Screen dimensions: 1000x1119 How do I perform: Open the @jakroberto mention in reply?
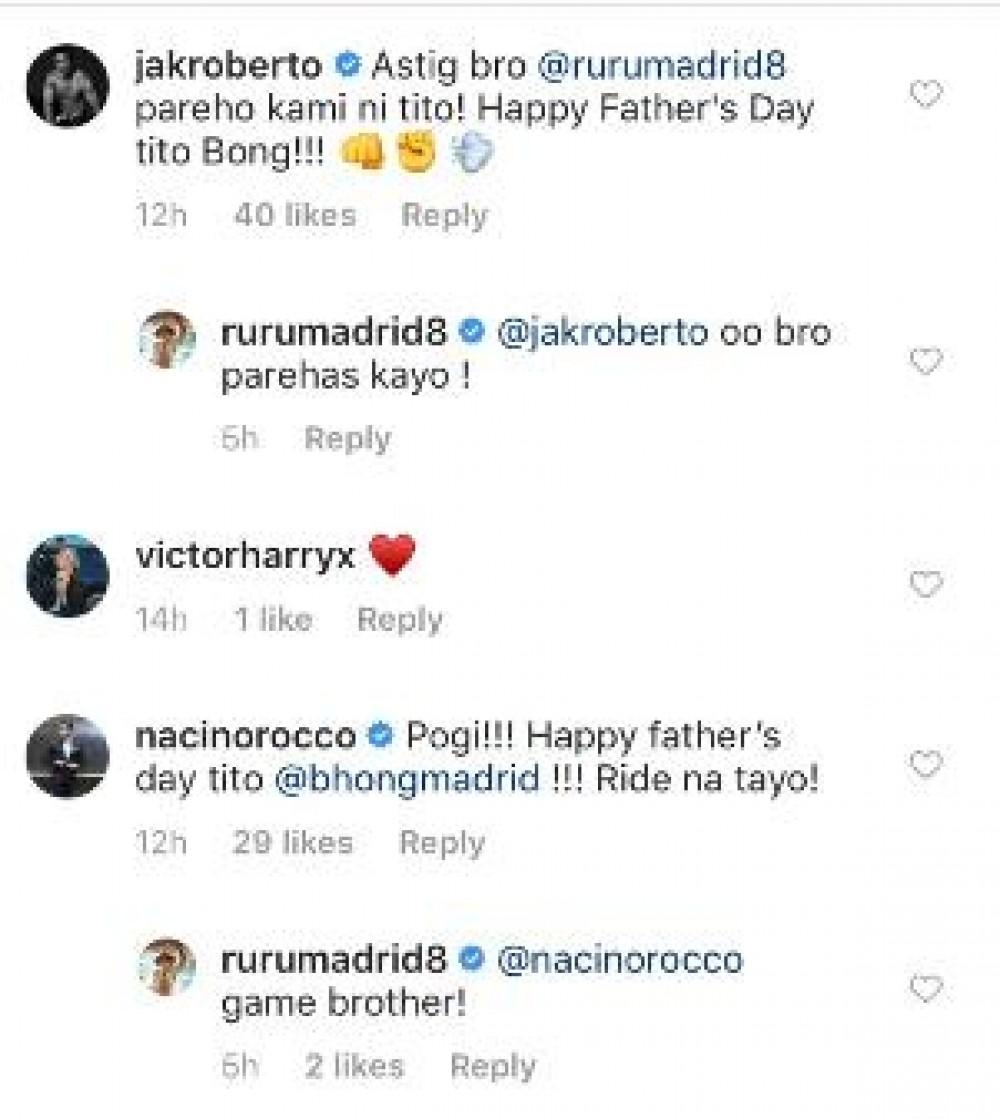[x=601, y=333]
